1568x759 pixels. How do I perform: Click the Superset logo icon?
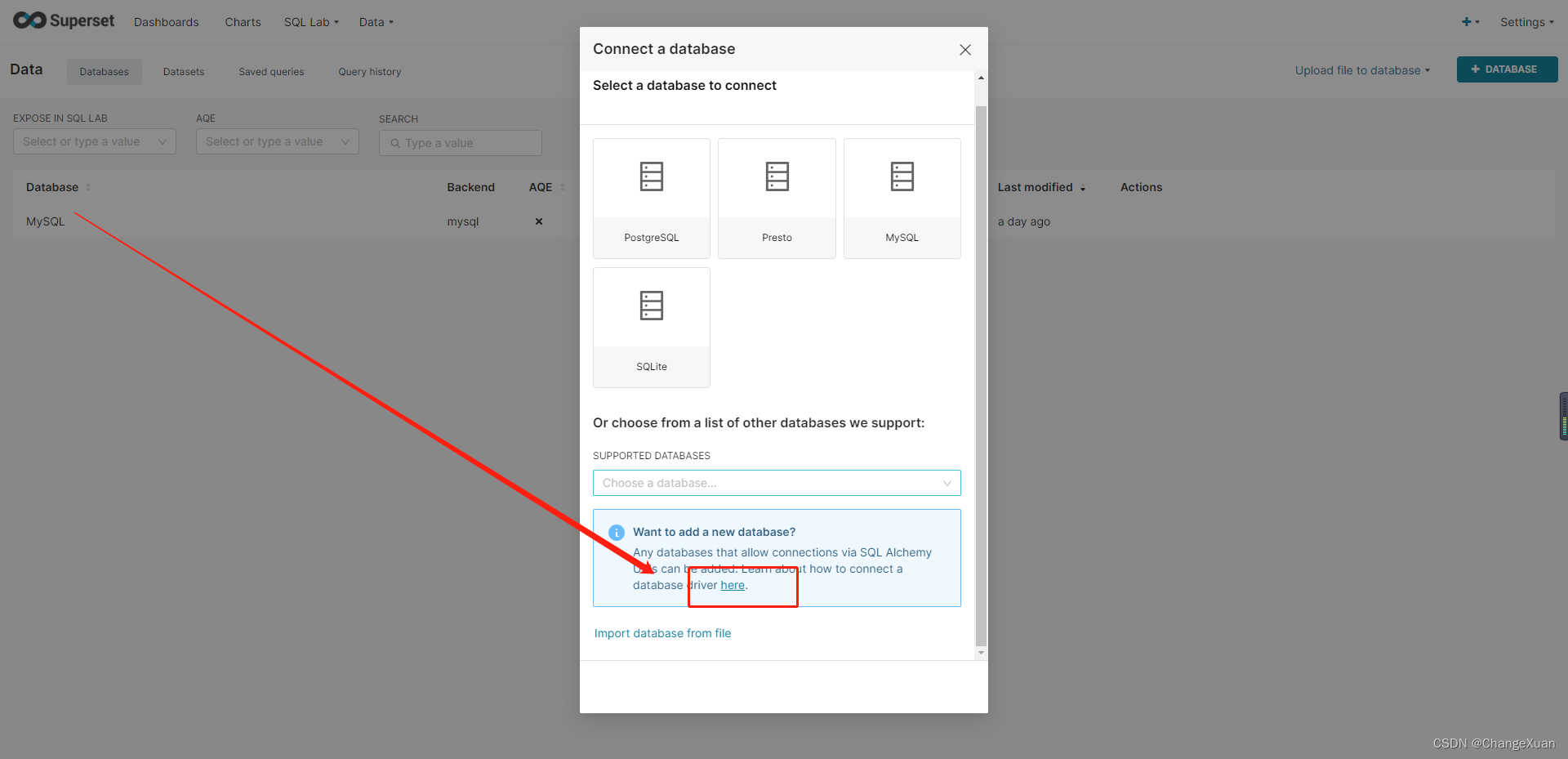click(30, 20)
